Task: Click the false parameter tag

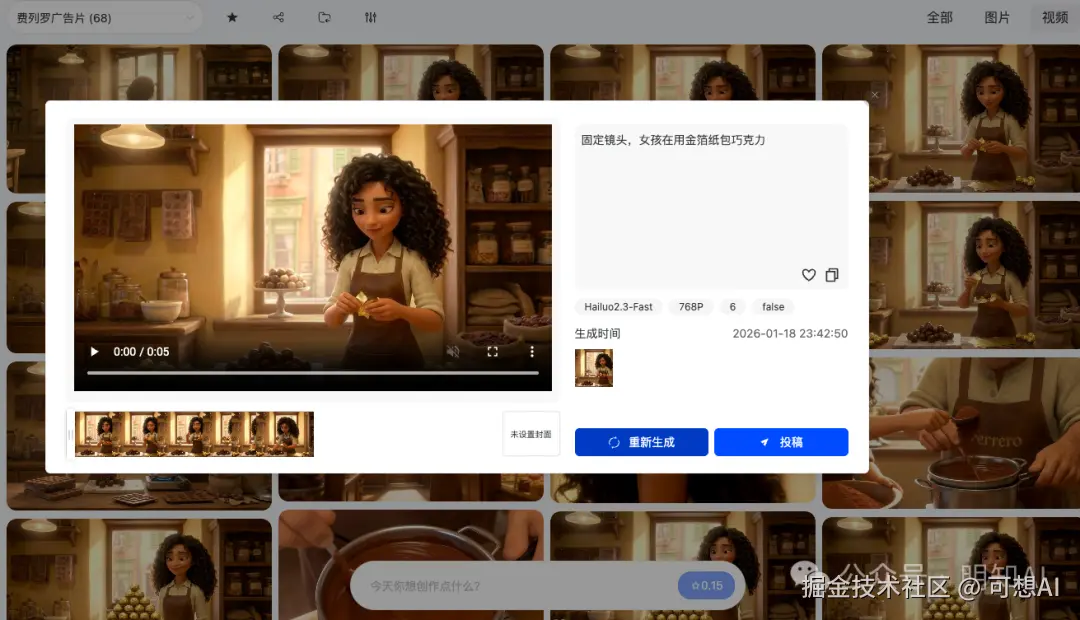Action: [x=773, y=307]
